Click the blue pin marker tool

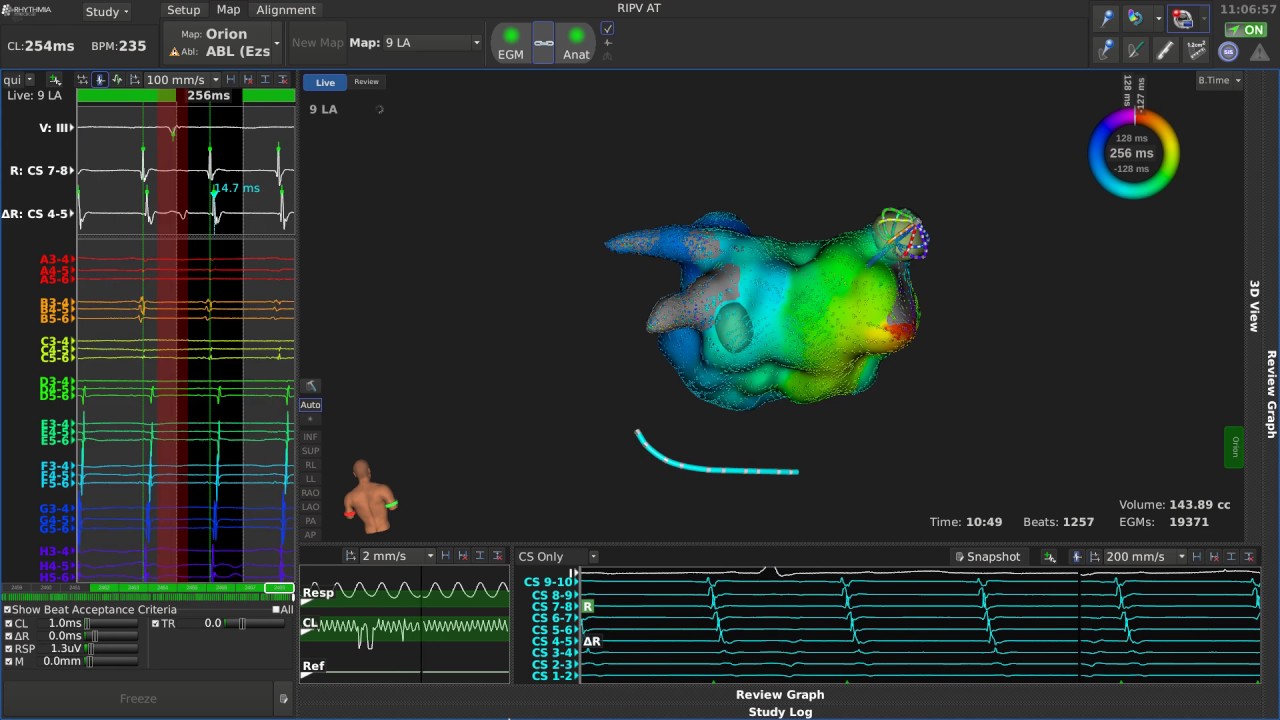pos(1106,18)
